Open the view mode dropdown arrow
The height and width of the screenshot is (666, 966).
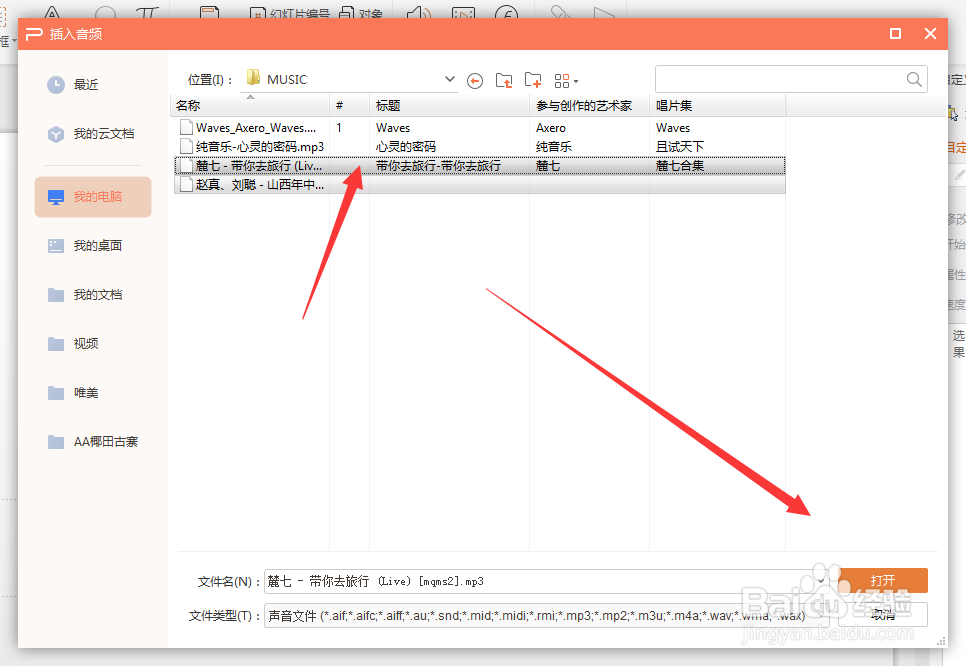[x=576, y=80]
